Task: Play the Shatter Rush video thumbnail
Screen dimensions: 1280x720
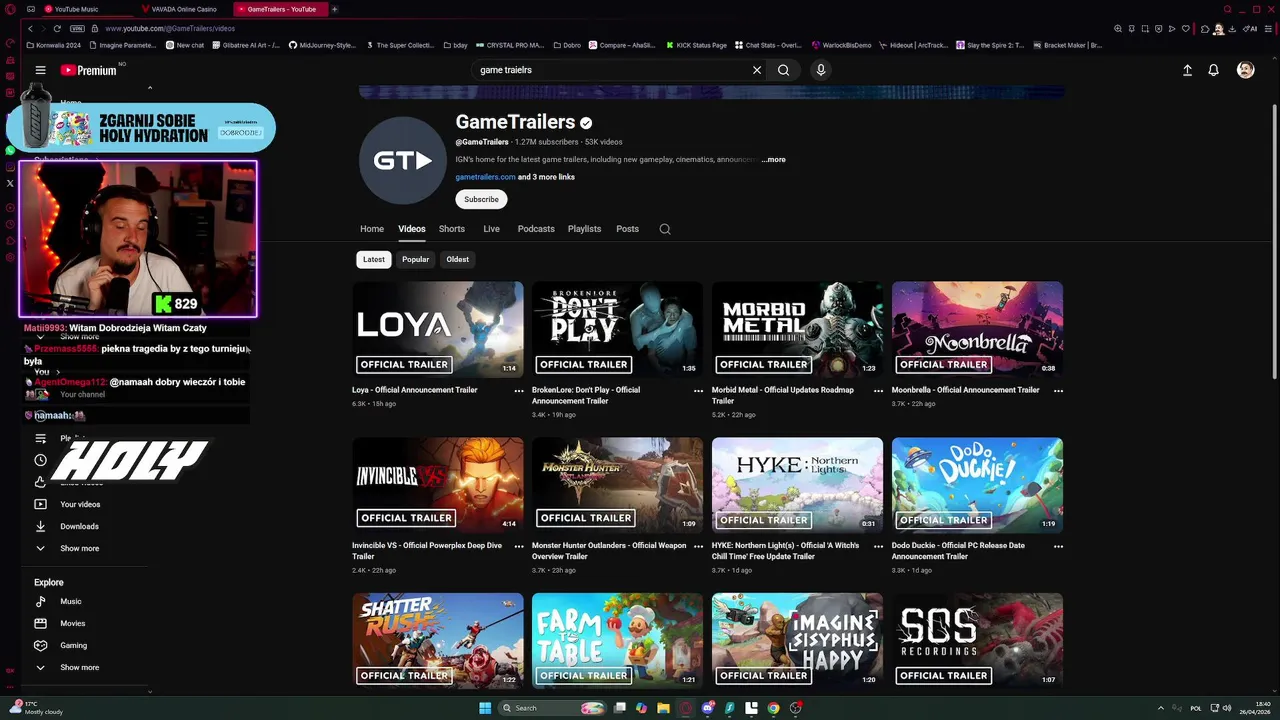Action: coord(437,640)
